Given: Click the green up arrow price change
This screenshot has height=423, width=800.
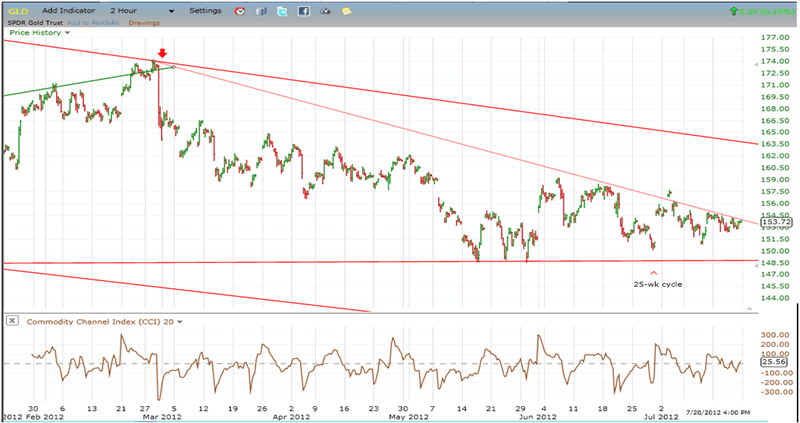Looking at the screenshot, I should 735,11.
